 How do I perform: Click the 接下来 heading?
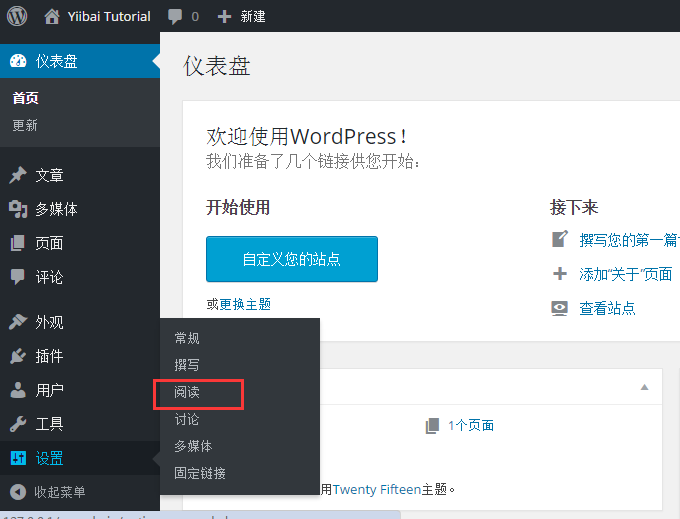coord(574,207)
